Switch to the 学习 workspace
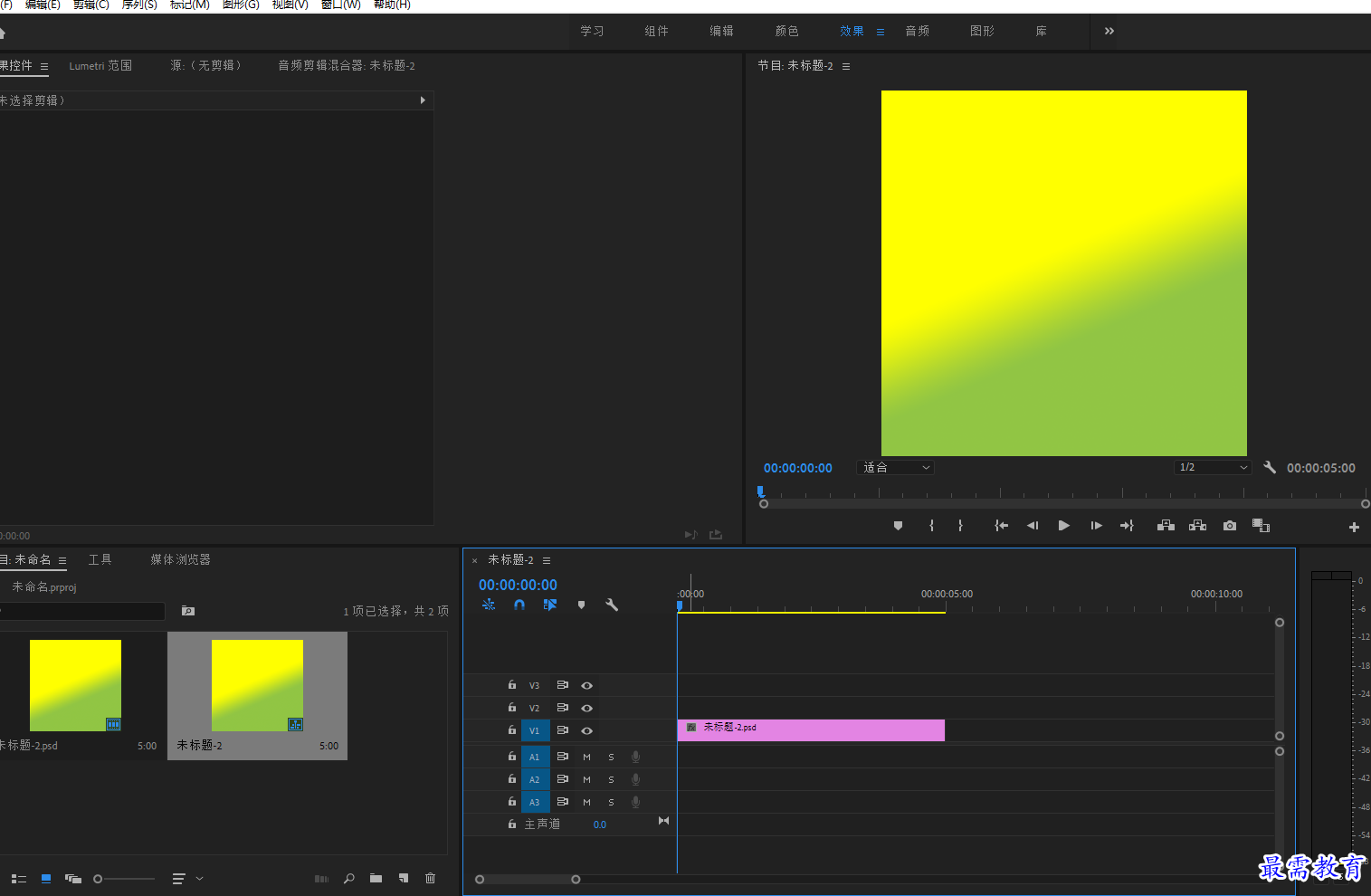Image resolution: width=1371 pixels, height=896 pixels. 592,31
